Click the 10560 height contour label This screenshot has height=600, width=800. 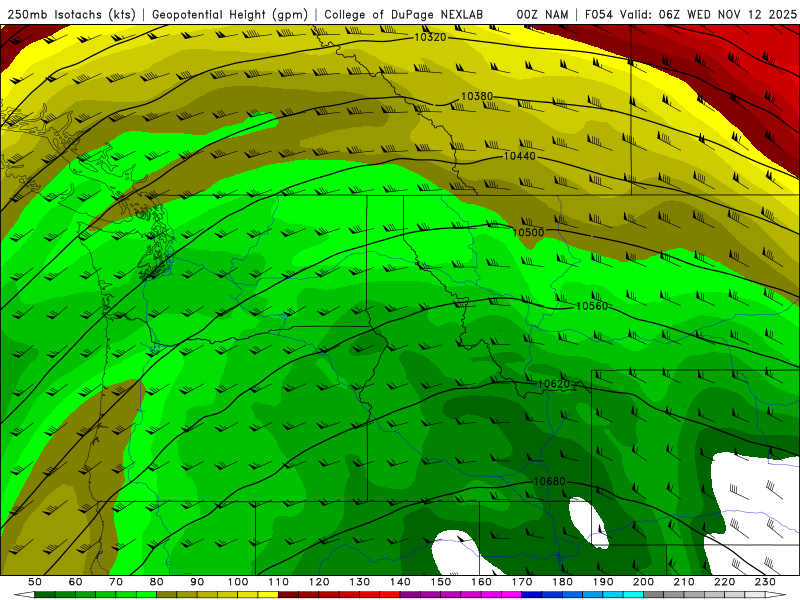point(592,306)
